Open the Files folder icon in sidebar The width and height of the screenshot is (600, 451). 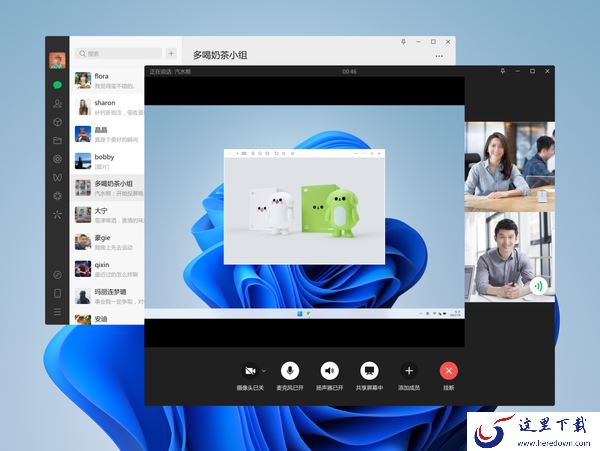pos(57,140)
